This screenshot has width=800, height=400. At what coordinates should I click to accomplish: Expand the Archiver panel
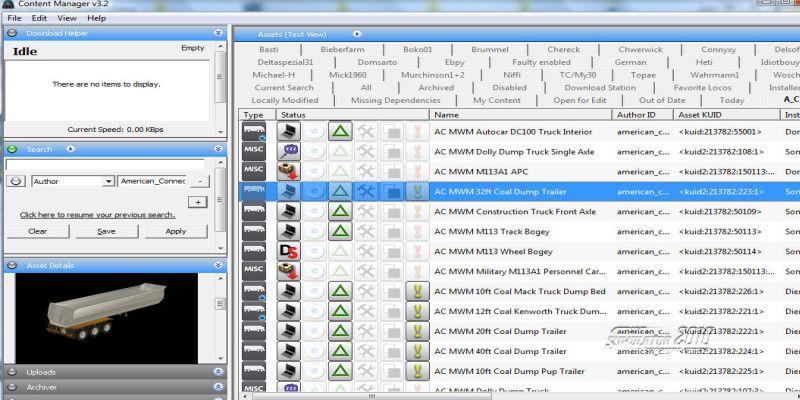218,387
